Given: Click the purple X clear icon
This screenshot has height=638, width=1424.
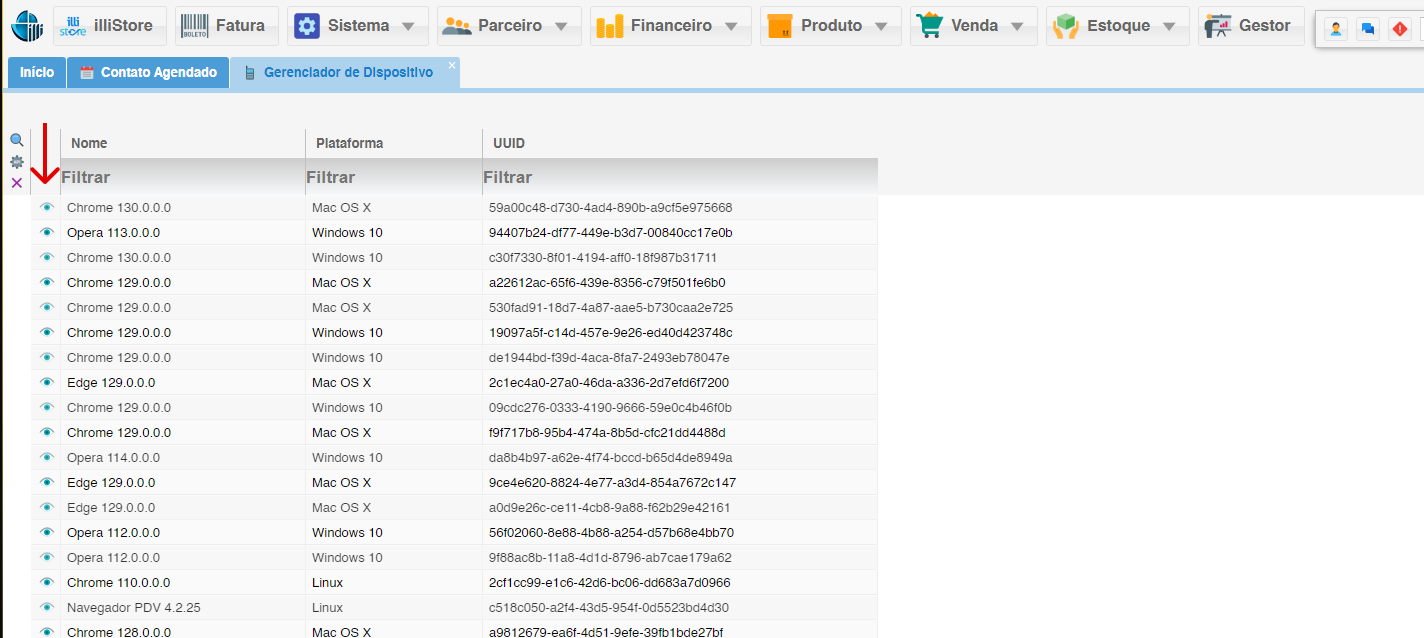Looking at the screenshot, I should click(x=16, y=183).
